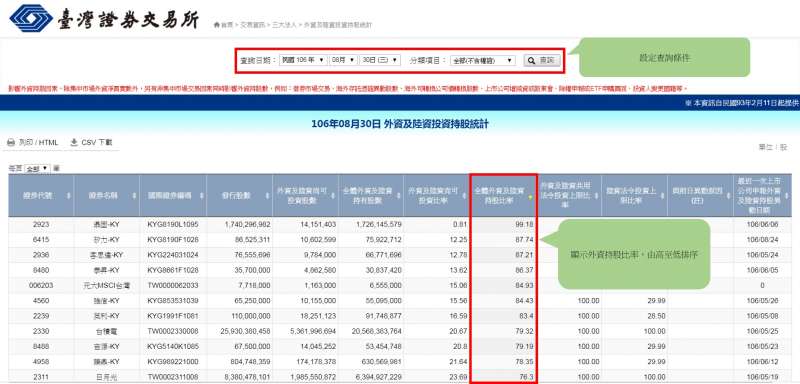
Task: Click 首頁 breadcrumb link
Action: (x=227, y=25)
